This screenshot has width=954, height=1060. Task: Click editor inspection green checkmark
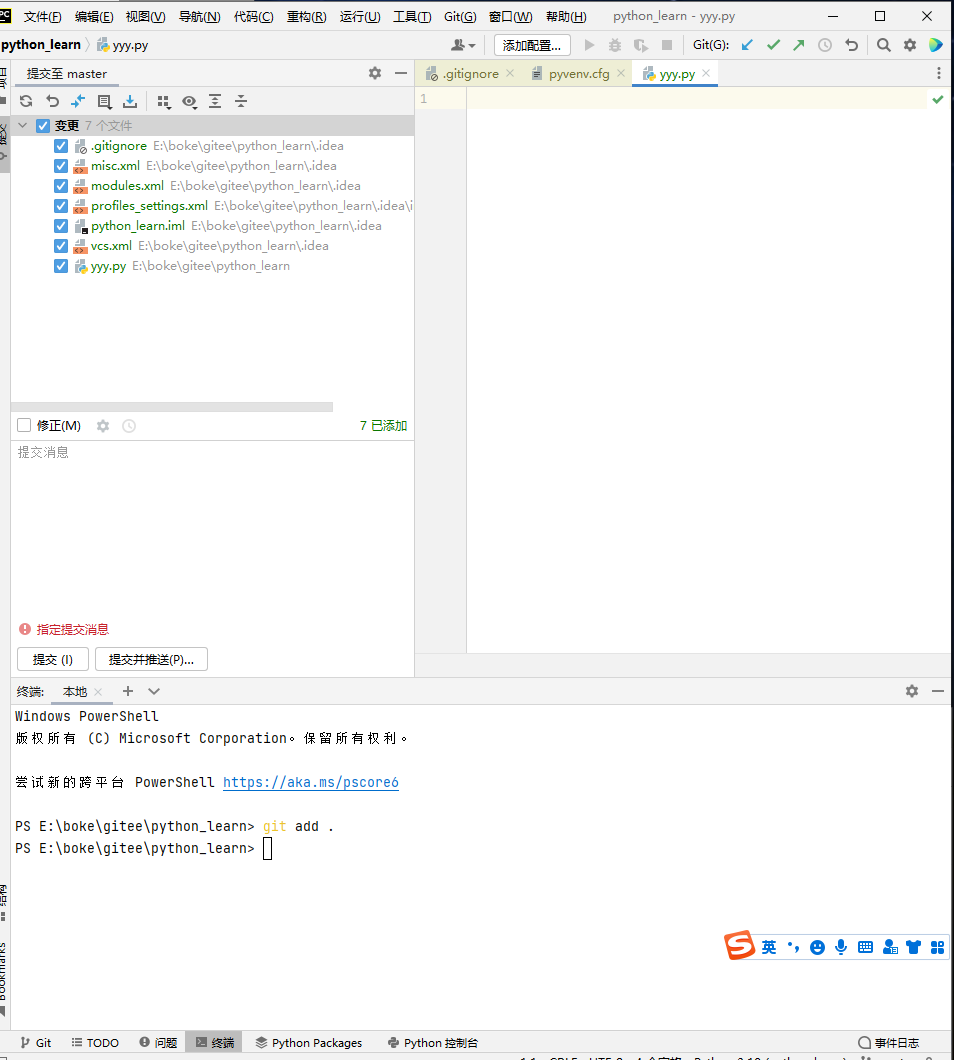[938, 99]
